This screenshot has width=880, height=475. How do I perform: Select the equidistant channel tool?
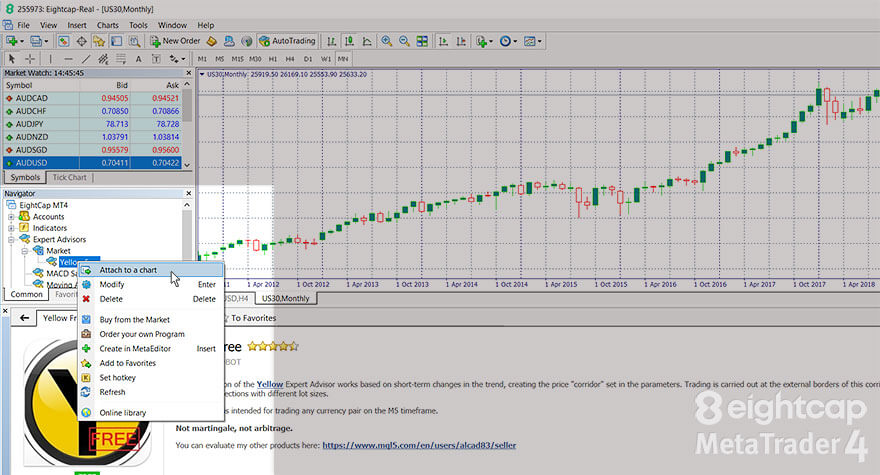103,58
